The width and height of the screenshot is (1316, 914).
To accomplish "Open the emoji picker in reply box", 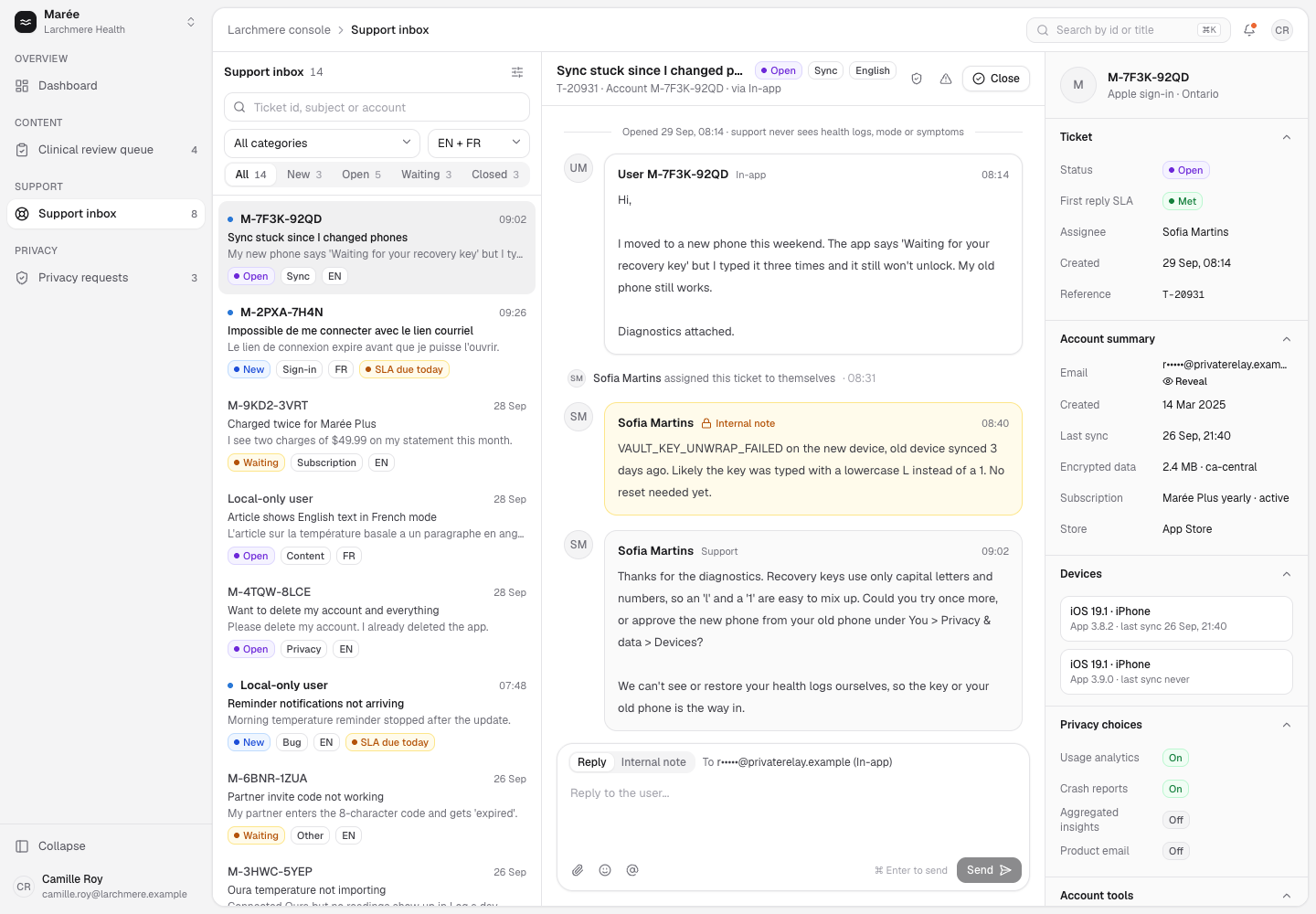I will coord(605,870).
